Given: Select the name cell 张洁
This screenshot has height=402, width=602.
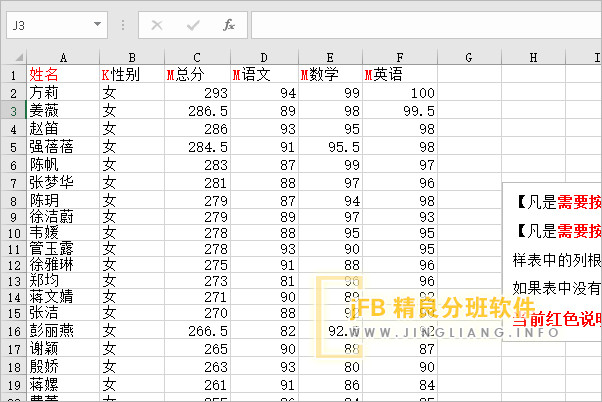Looking at the screenshot, I should click(63, 313).
